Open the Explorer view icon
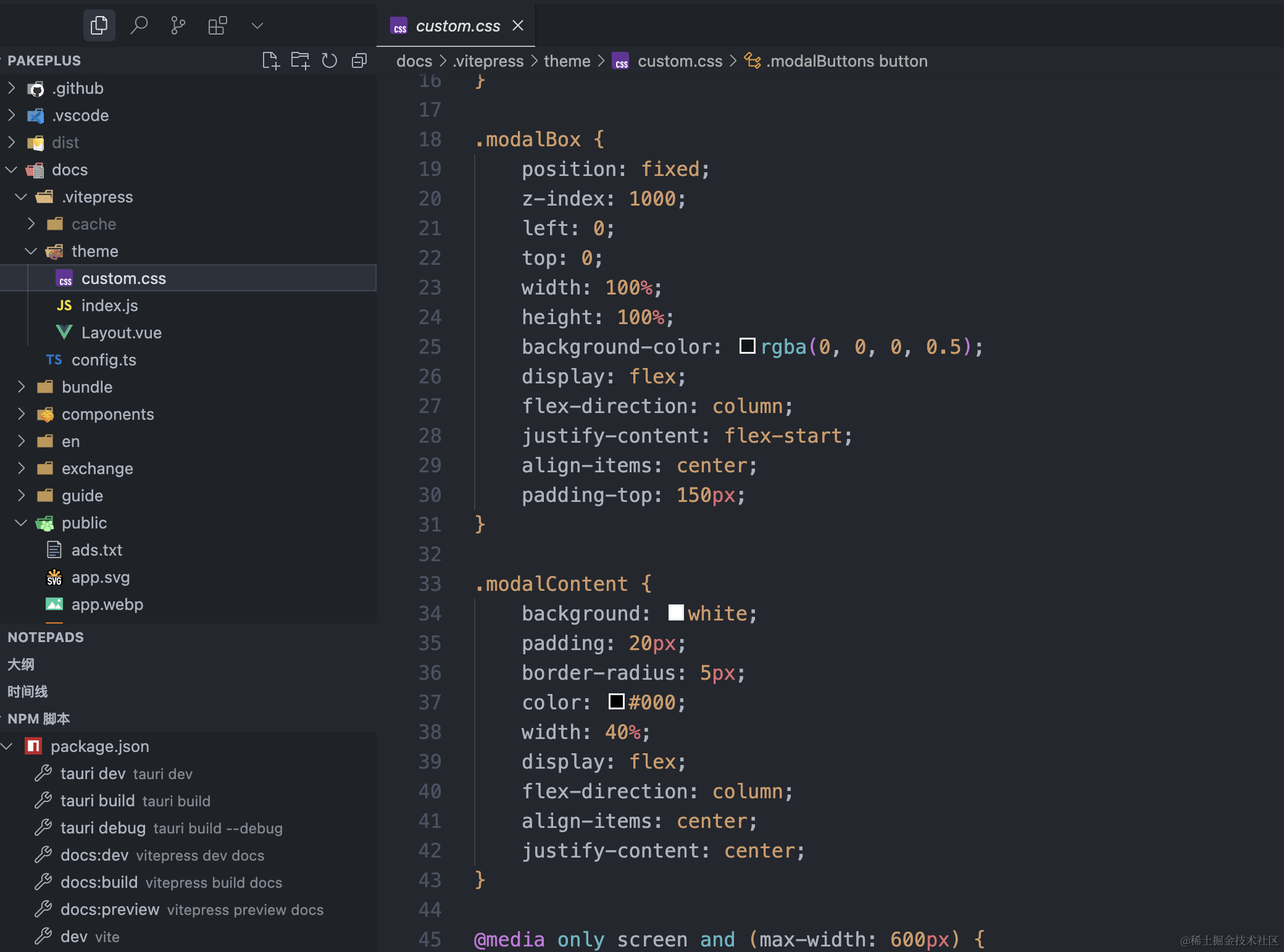Image resolution: width=1284 pixels, height=952 pixels. 99,26
